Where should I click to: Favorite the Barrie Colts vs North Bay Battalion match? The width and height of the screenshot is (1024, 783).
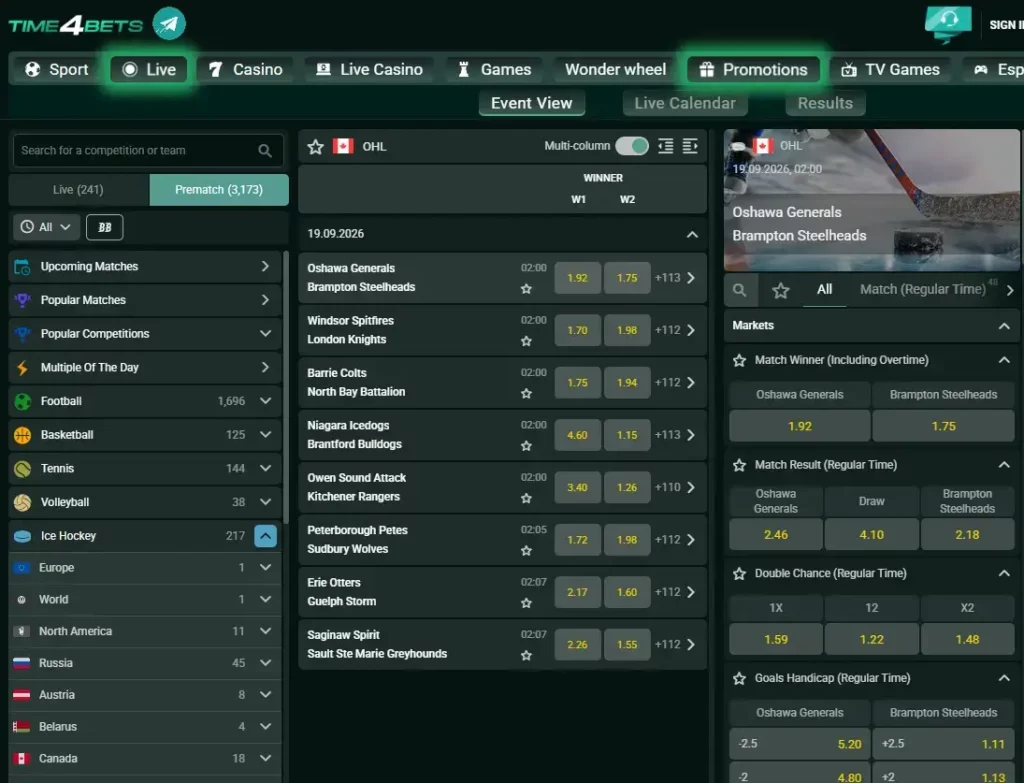click(526, 393)
